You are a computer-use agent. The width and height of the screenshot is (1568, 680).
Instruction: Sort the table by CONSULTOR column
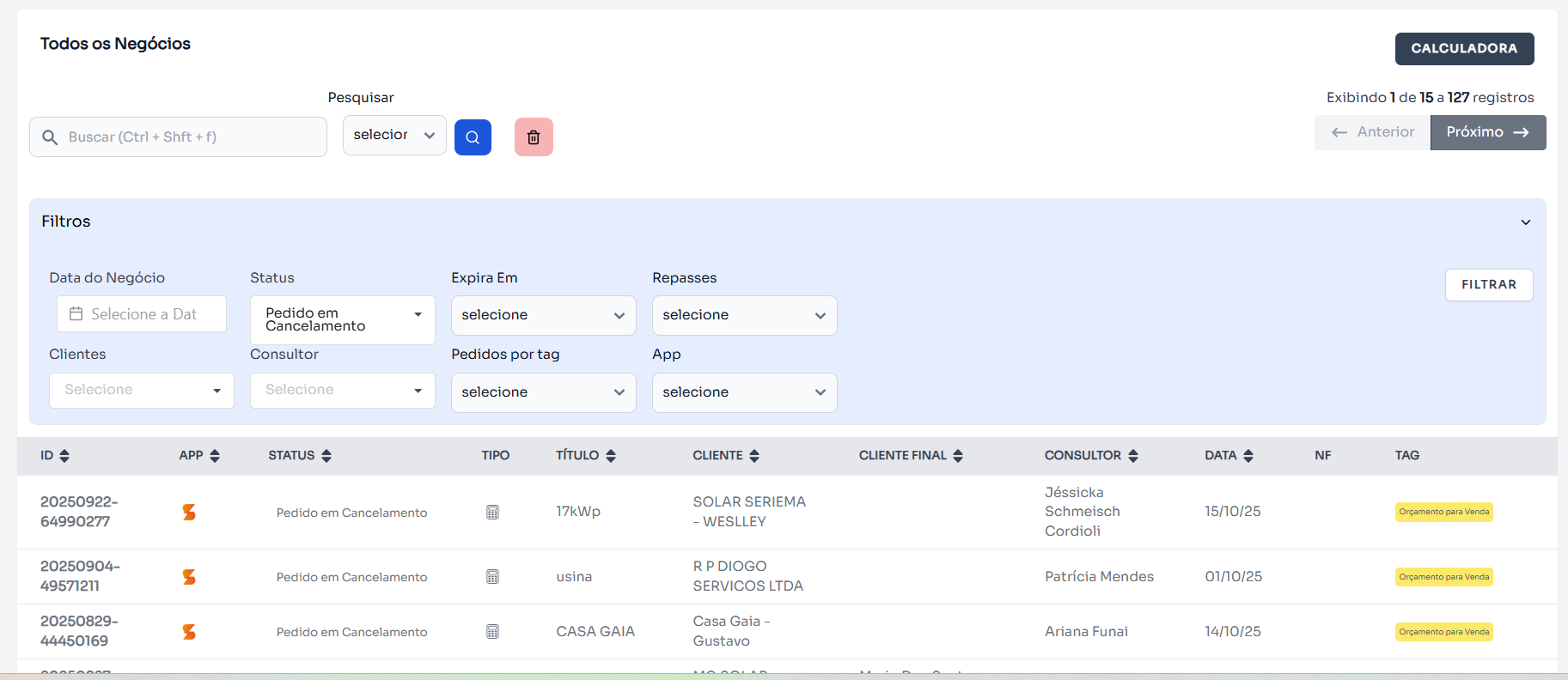point(1133,456)
